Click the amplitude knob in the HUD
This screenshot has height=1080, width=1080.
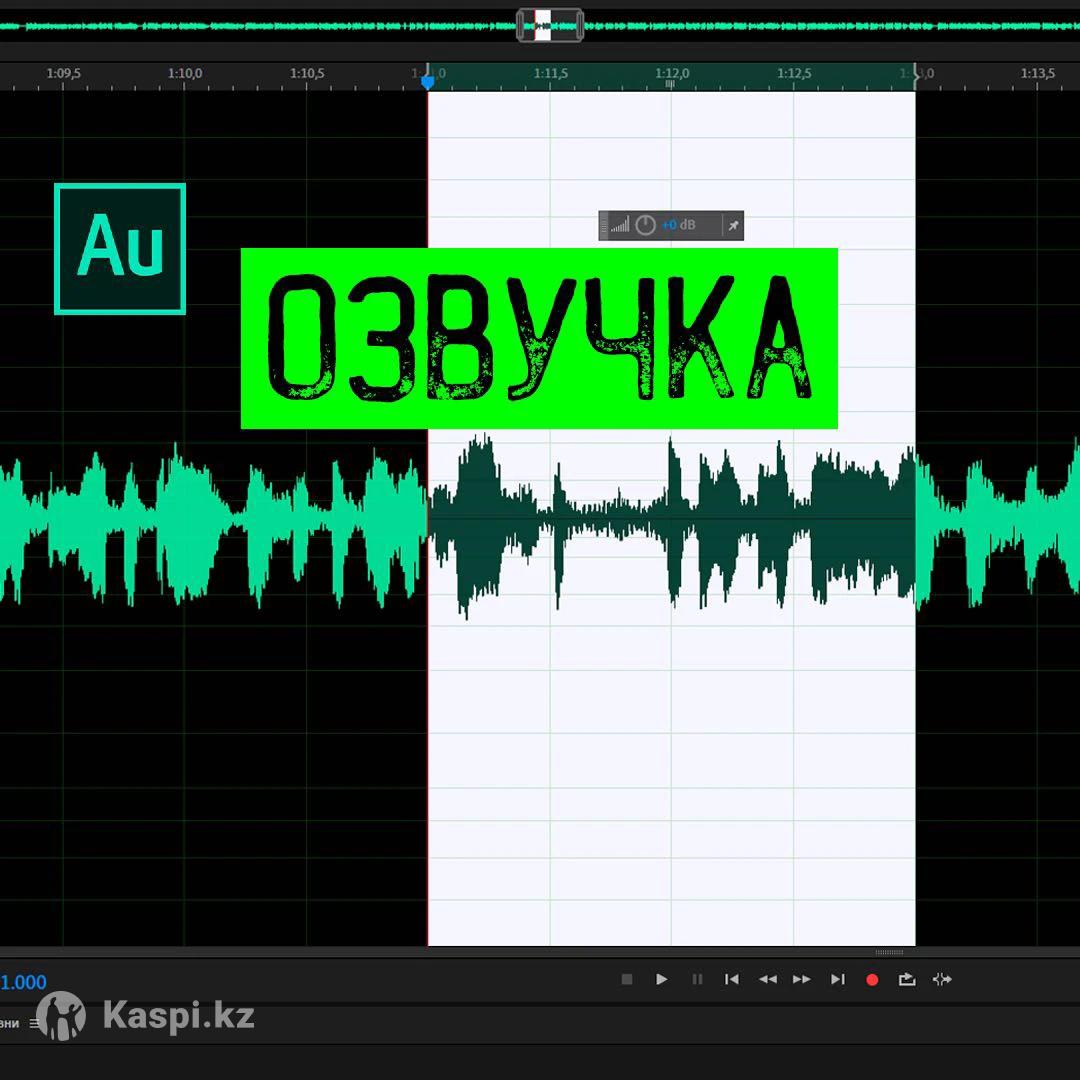pyautogui.click(x=646, y=226)
